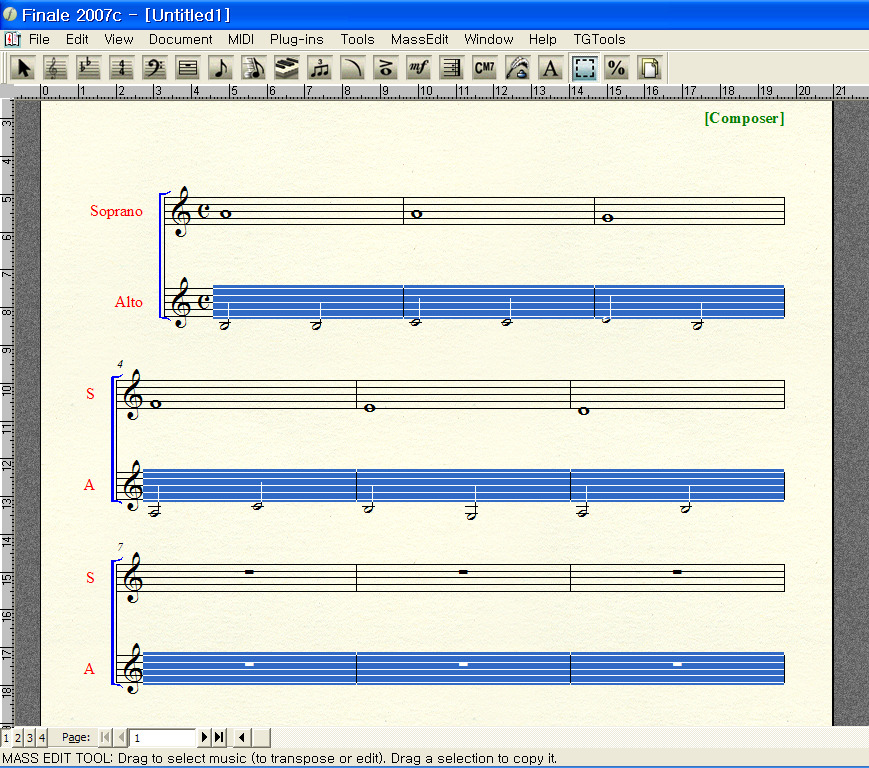Open the TGTools menu
869x768 pixels.
coord(599,39)
